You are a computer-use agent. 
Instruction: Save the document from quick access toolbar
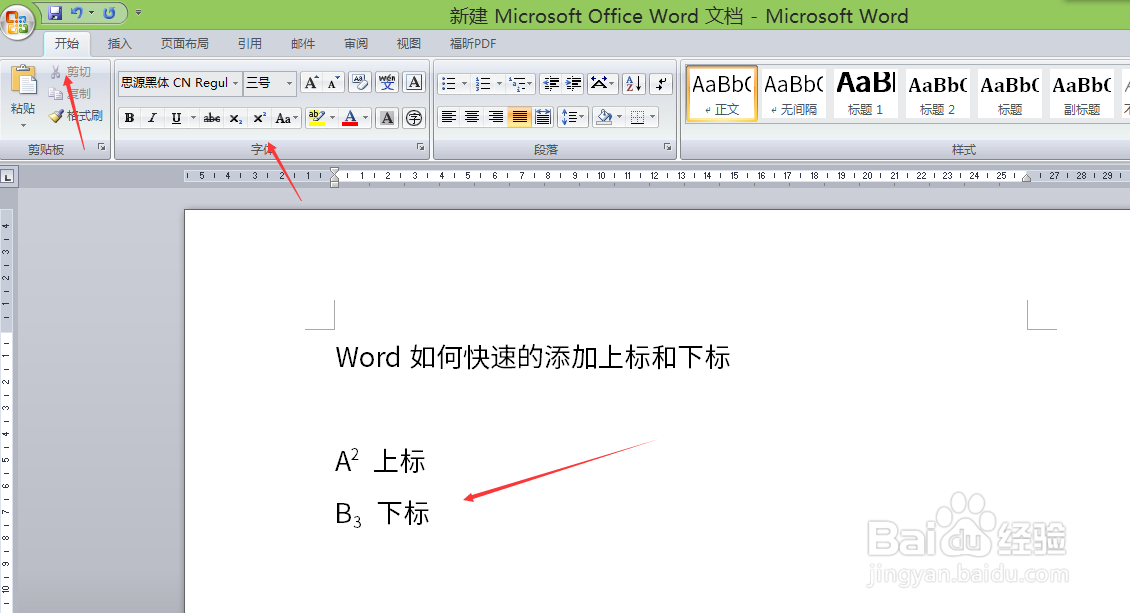(55, 13)
